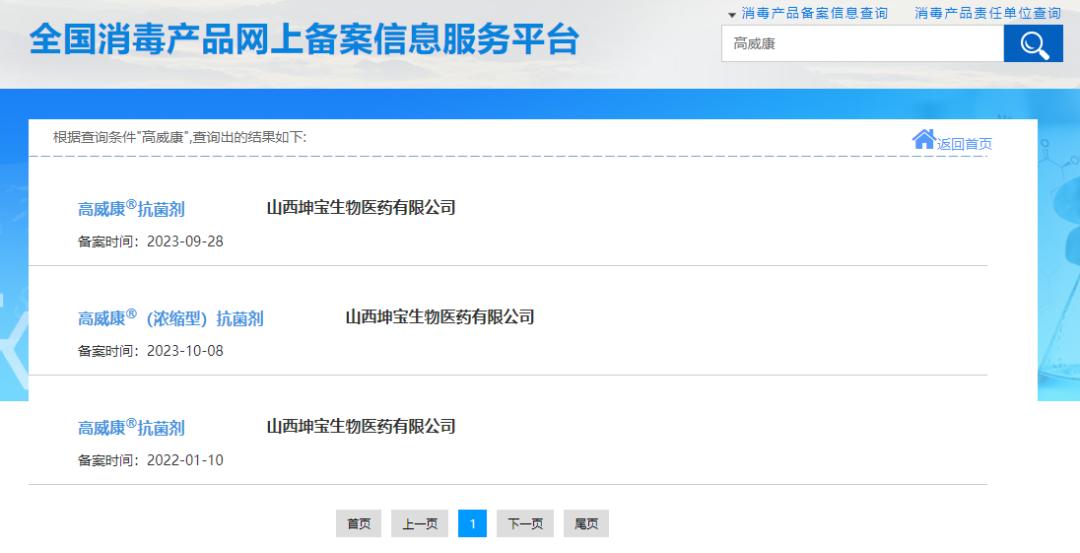Click 上一页 previous page button
This screenshot has height=553, width=1080.
tap(419, 523)
